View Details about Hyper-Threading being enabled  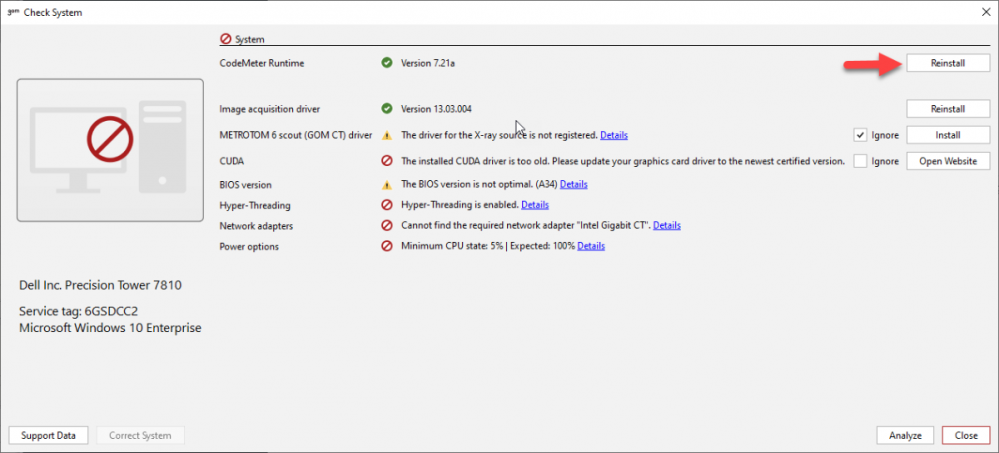coord(535,205)
